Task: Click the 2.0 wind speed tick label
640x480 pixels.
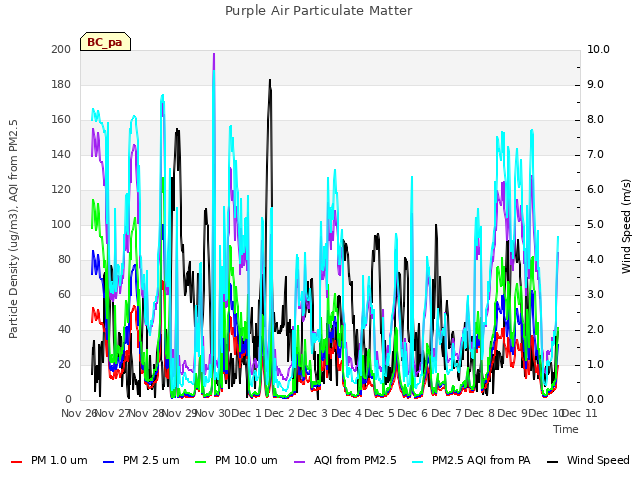Action: 596,330
